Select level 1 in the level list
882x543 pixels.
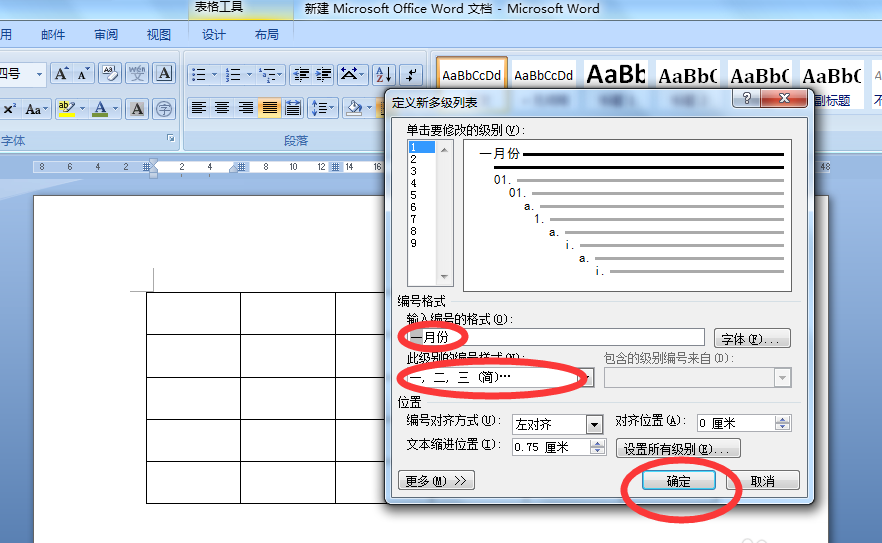(x=421, y=147)
